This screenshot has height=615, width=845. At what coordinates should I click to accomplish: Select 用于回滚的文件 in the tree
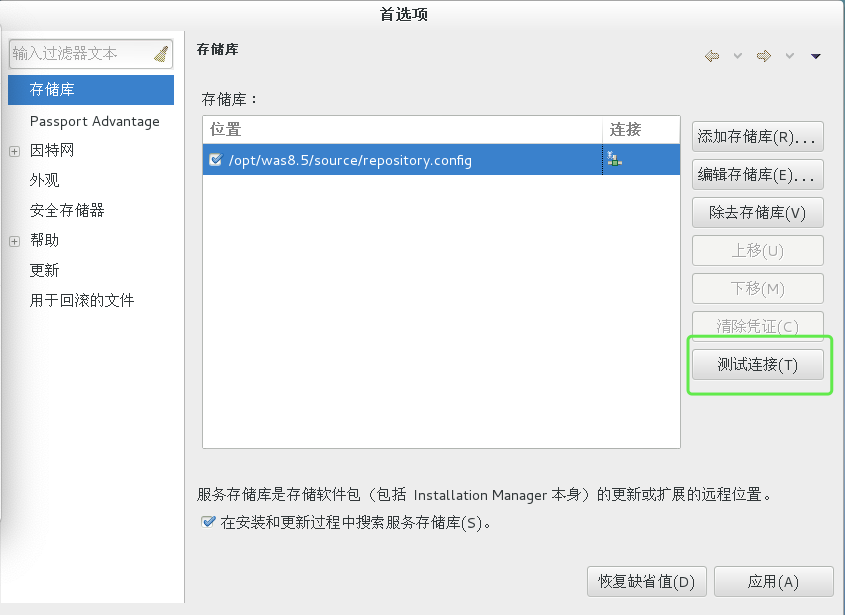coord(82,300)
